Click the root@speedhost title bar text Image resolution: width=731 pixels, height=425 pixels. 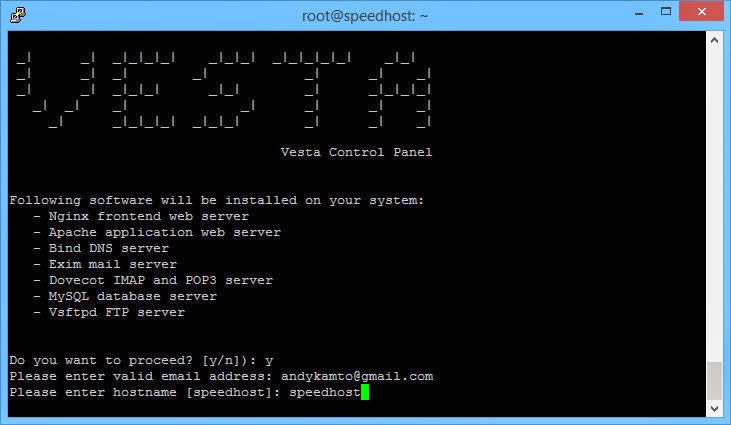(365, 16)
